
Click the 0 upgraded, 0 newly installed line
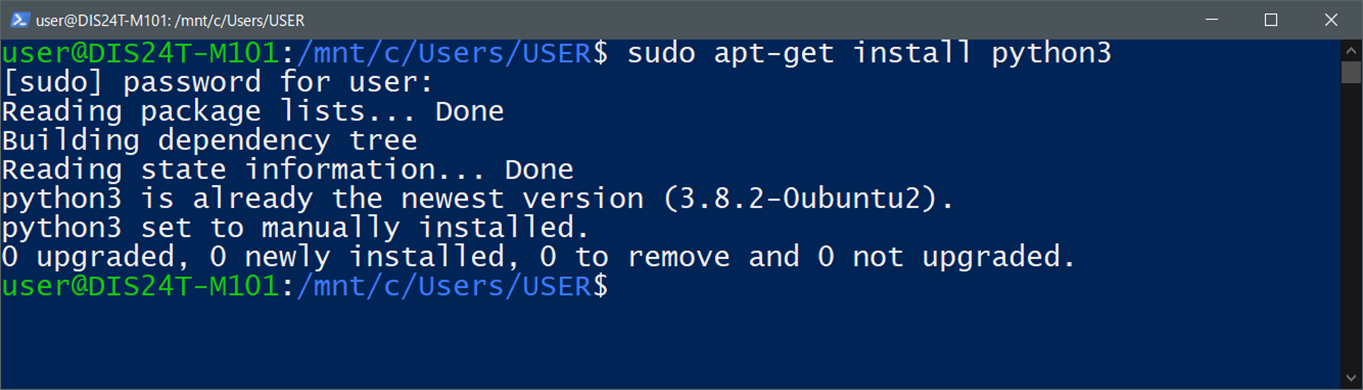point(538,257)
